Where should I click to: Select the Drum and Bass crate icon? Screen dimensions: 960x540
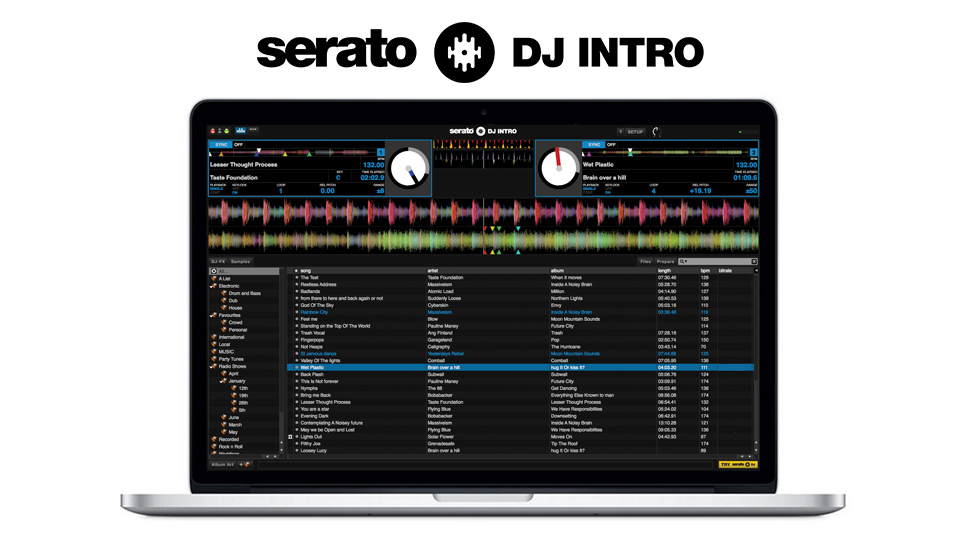click(223, 293)
